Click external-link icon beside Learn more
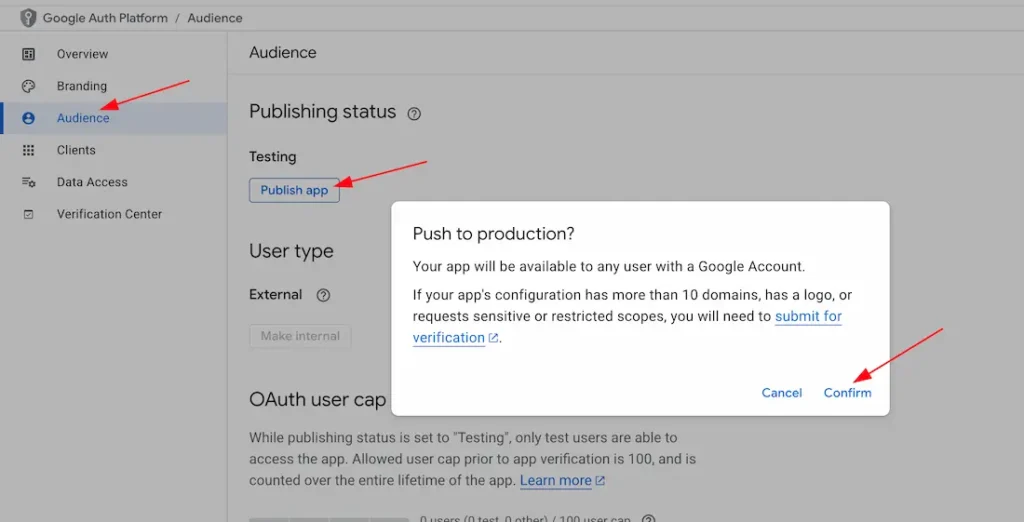1024x522 pixels. 600,481
